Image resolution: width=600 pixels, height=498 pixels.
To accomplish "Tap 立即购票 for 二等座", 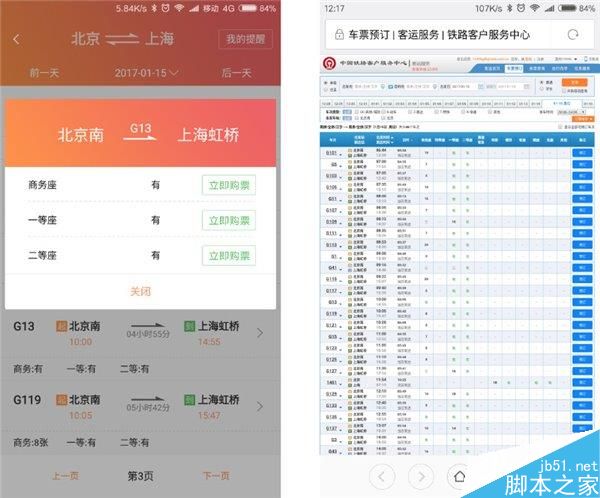I will tap(229, 256).
